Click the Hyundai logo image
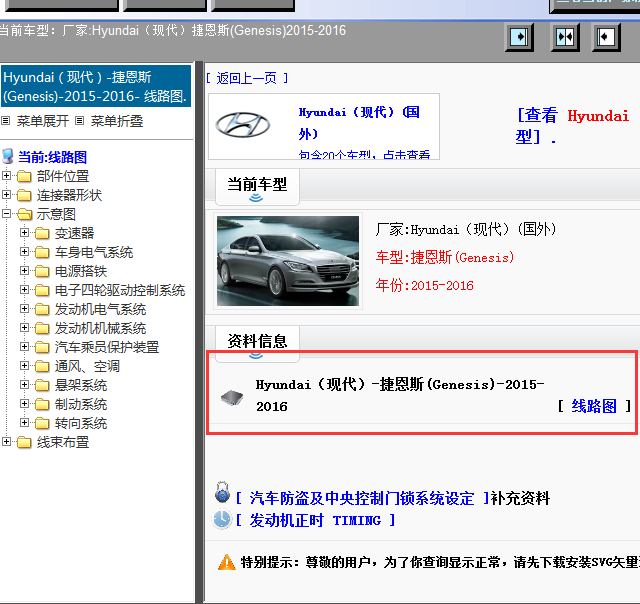Image resolution: width=640 pixels, height=604 pixels. click(242, 124)
